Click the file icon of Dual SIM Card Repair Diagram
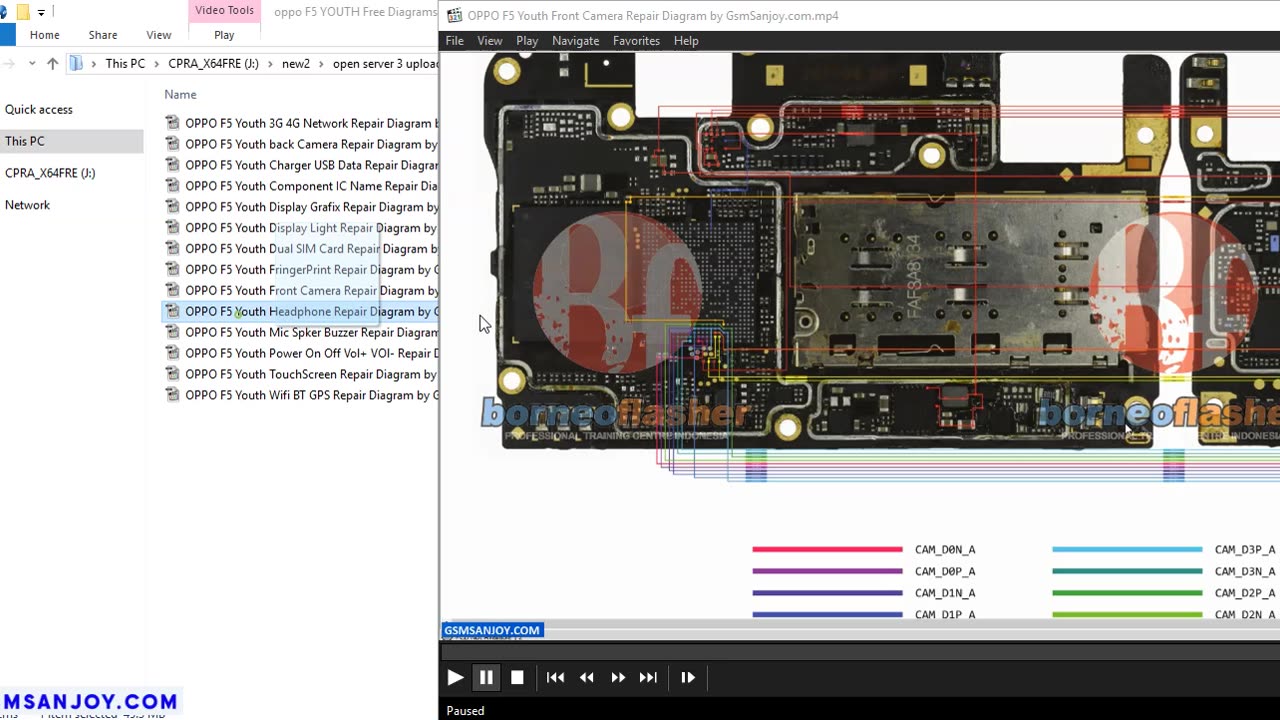 pos(173,249)
